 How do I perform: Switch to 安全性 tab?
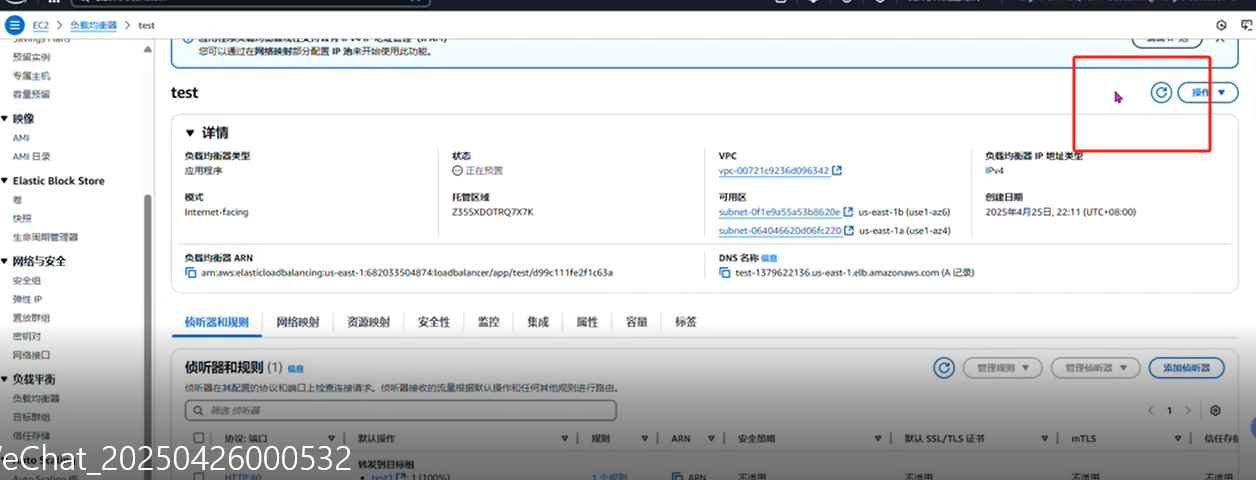pyautogui.click(x=434, y=322)
